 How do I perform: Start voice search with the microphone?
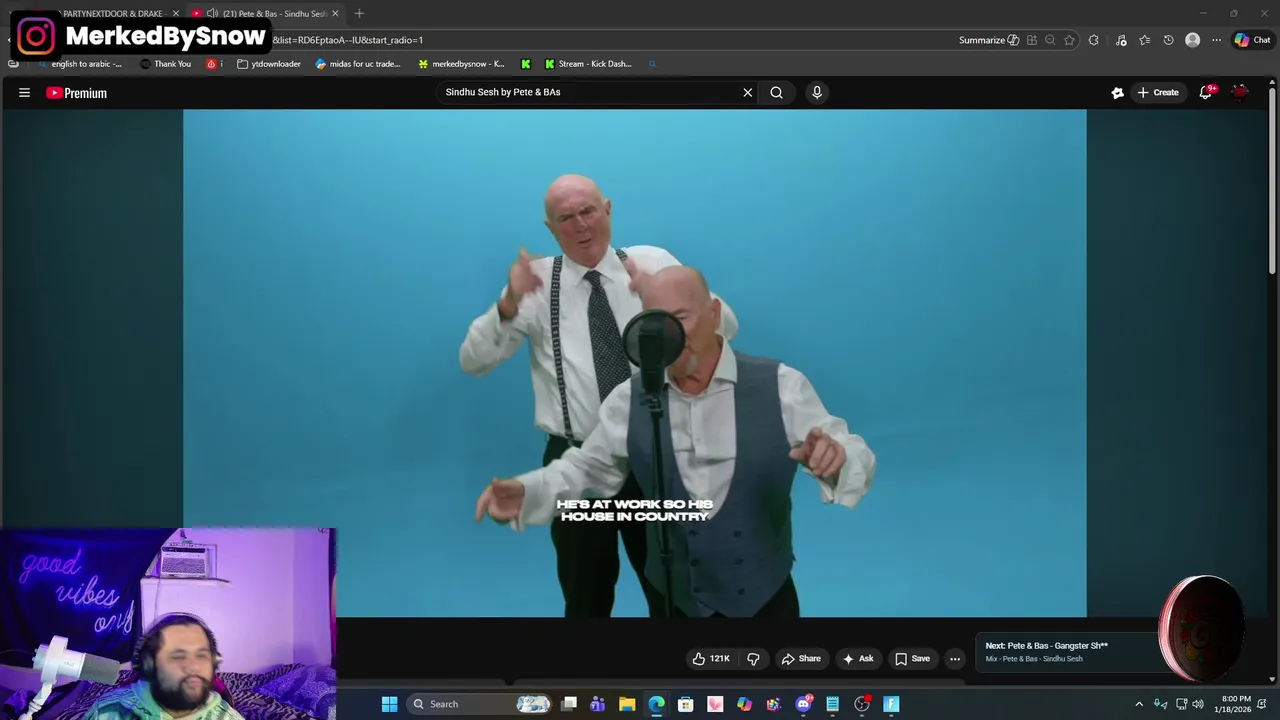(x=817, y=92)
